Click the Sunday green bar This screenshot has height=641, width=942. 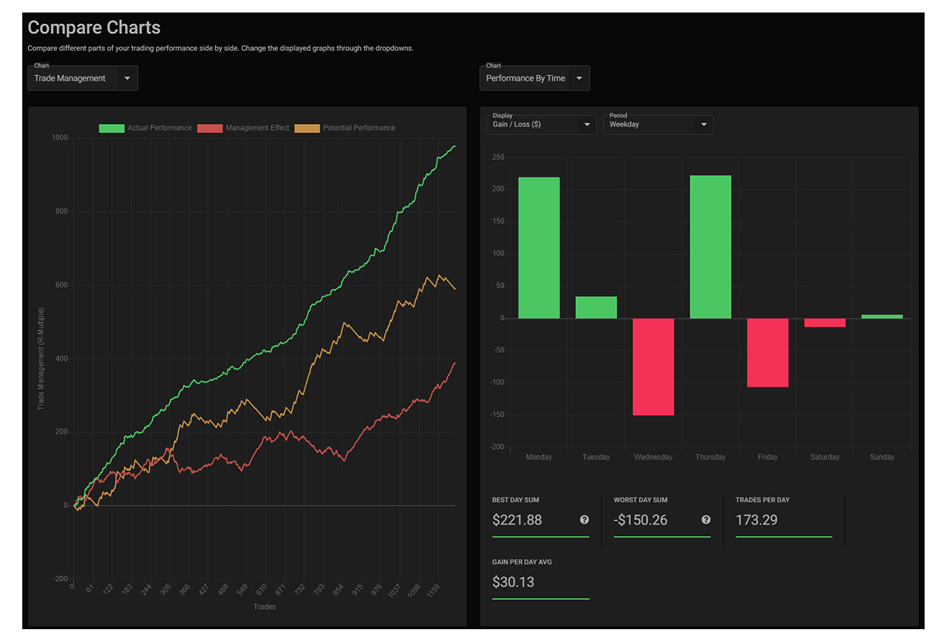tap(882, 317)
